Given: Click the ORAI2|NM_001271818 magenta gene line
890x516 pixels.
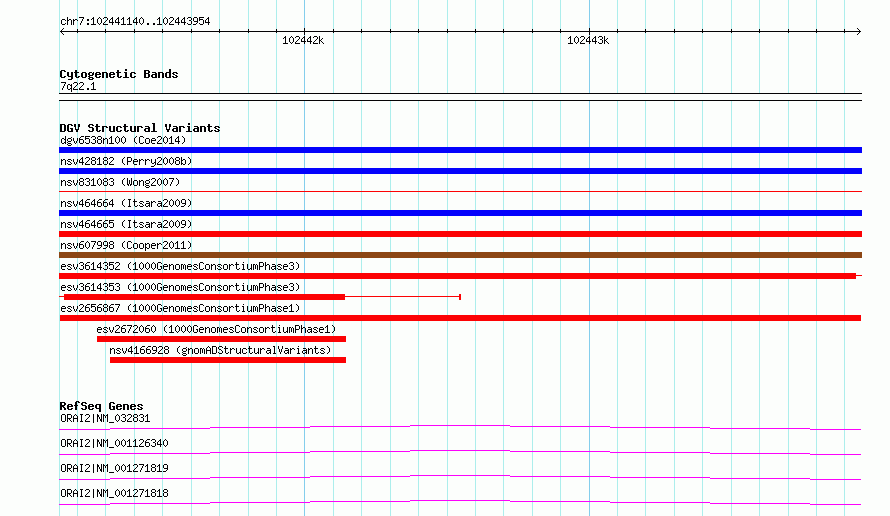Looking at the screenshot, I should (460, 502).
